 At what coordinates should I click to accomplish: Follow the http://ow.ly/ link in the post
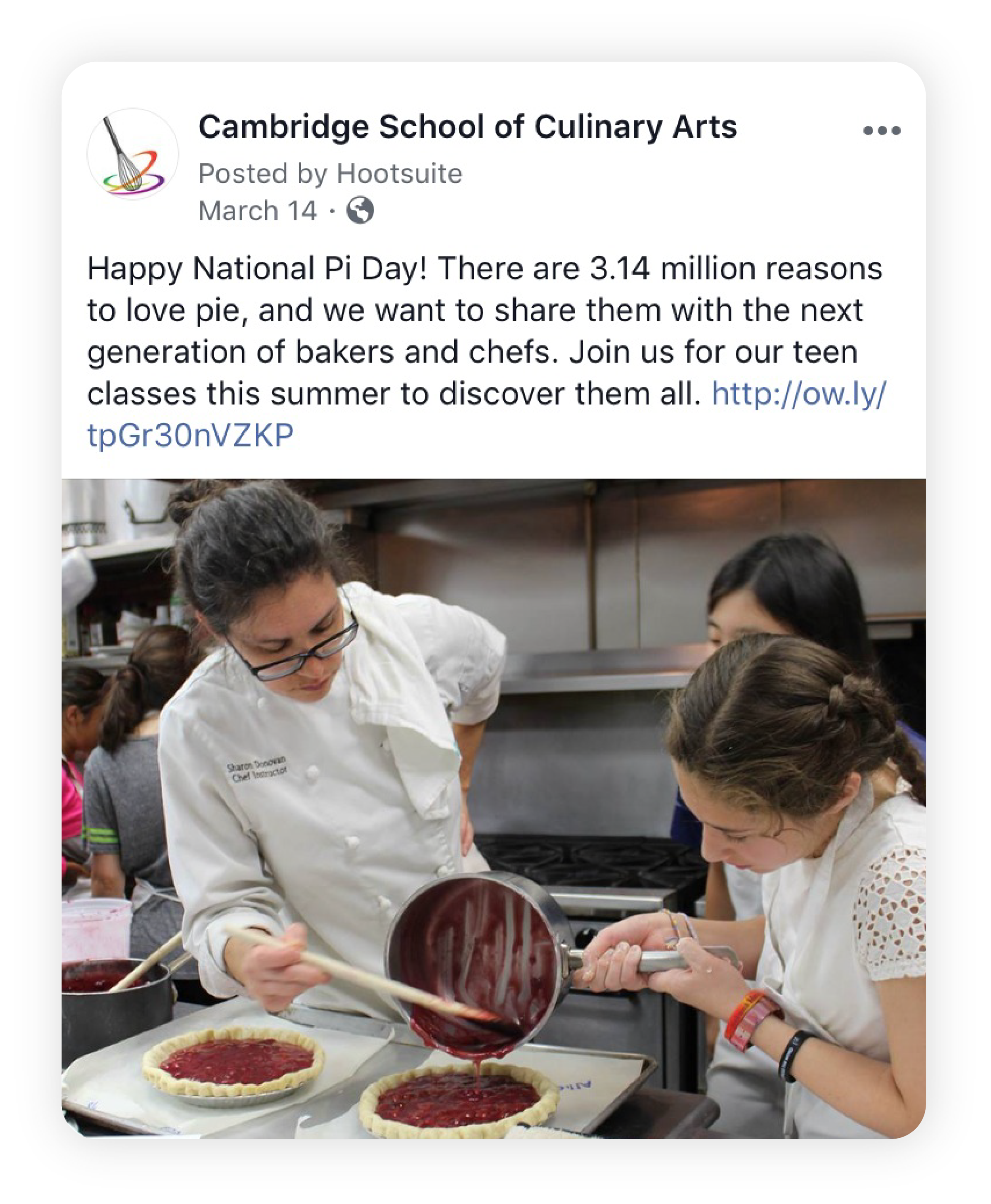tap(799, 394)
